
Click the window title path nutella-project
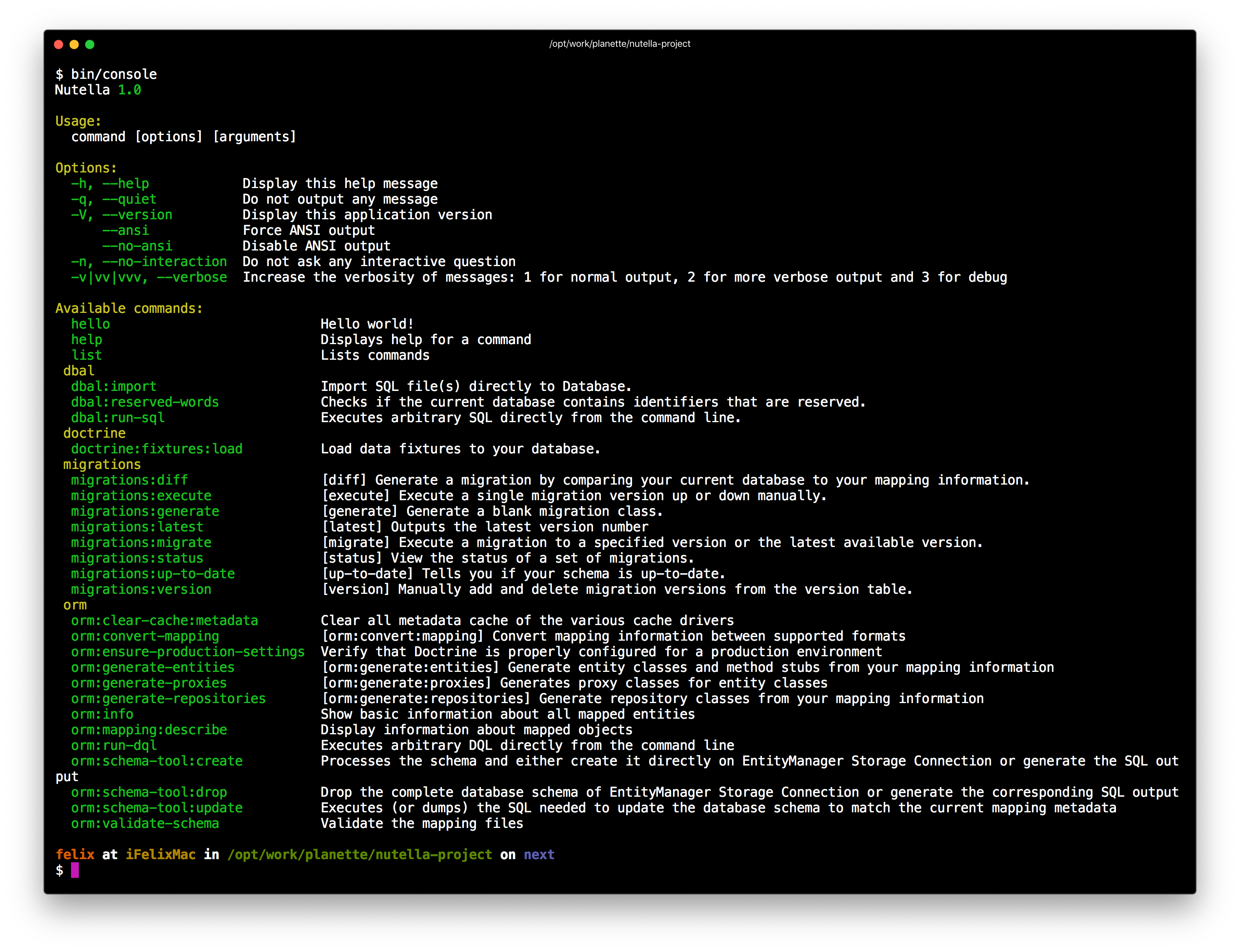[620, 44]
